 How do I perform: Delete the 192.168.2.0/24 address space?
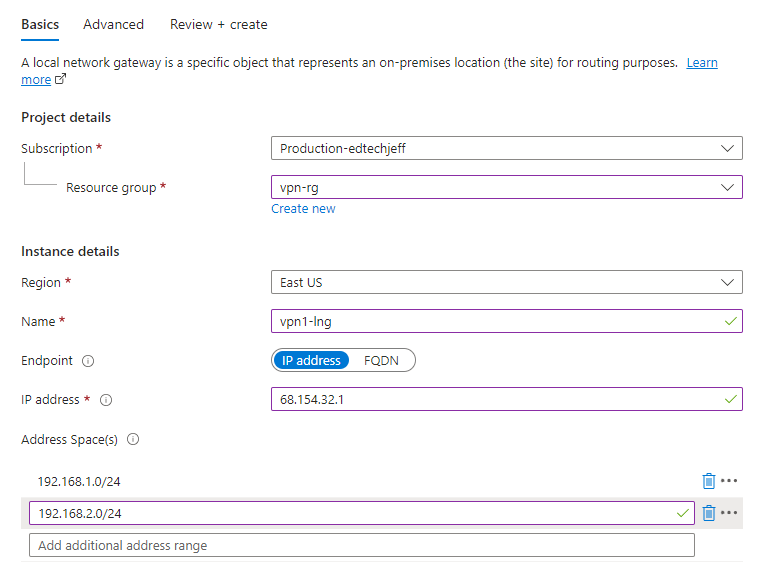(709, 513)
